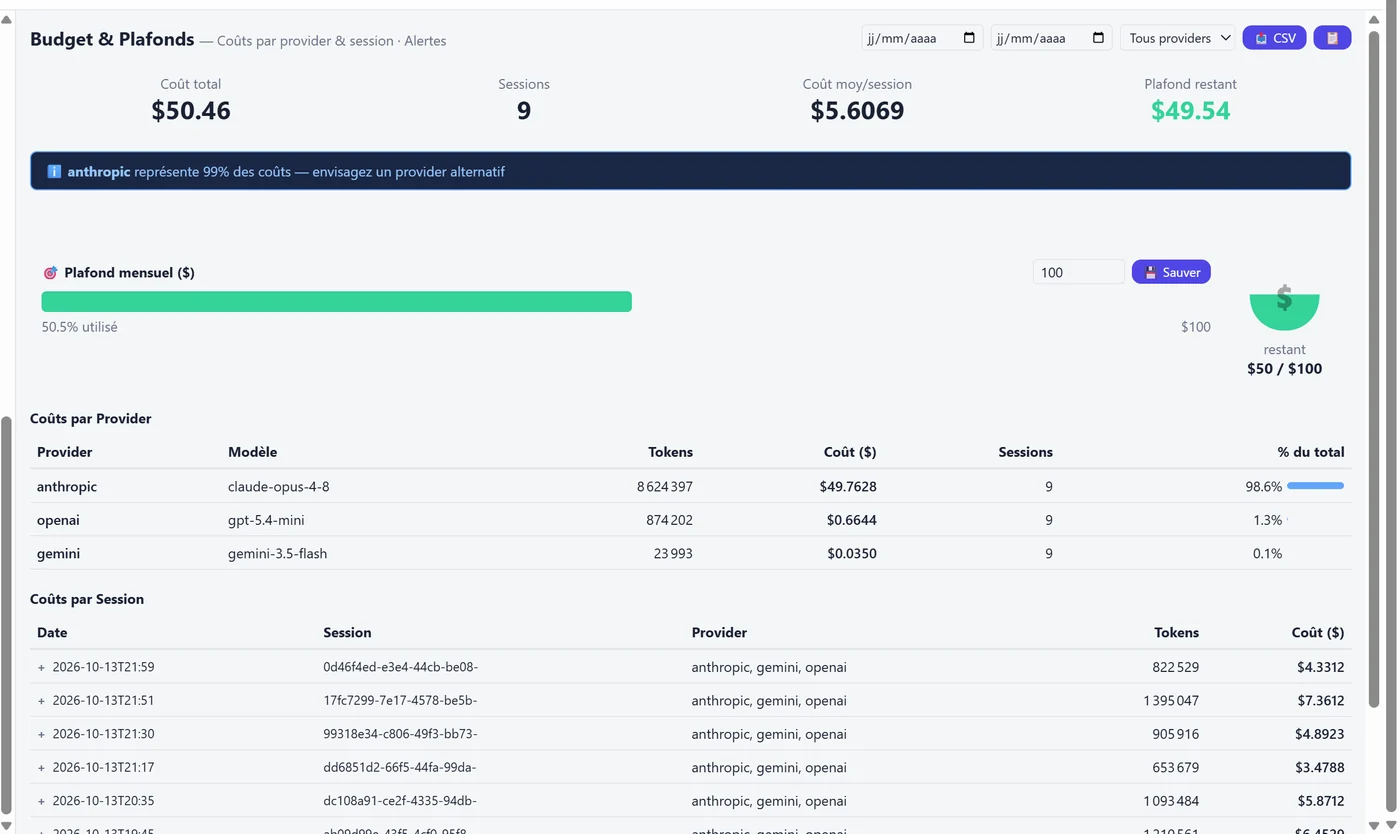Focus the monthly cap input showing 100
This screenshot has height=834, width=1400.
tap(1078, 272)
